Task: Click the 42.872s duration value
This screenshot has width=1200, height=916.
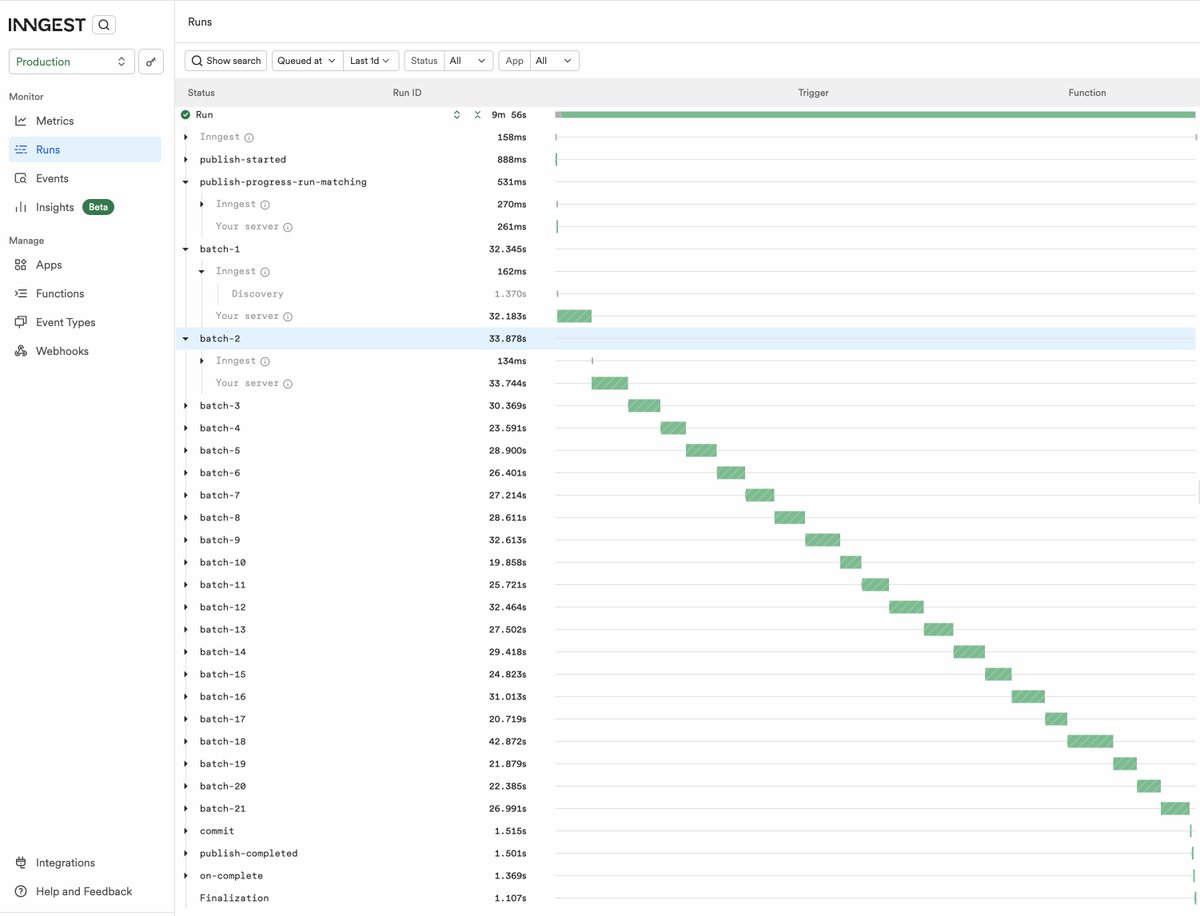Action: [x=508, y=742]
